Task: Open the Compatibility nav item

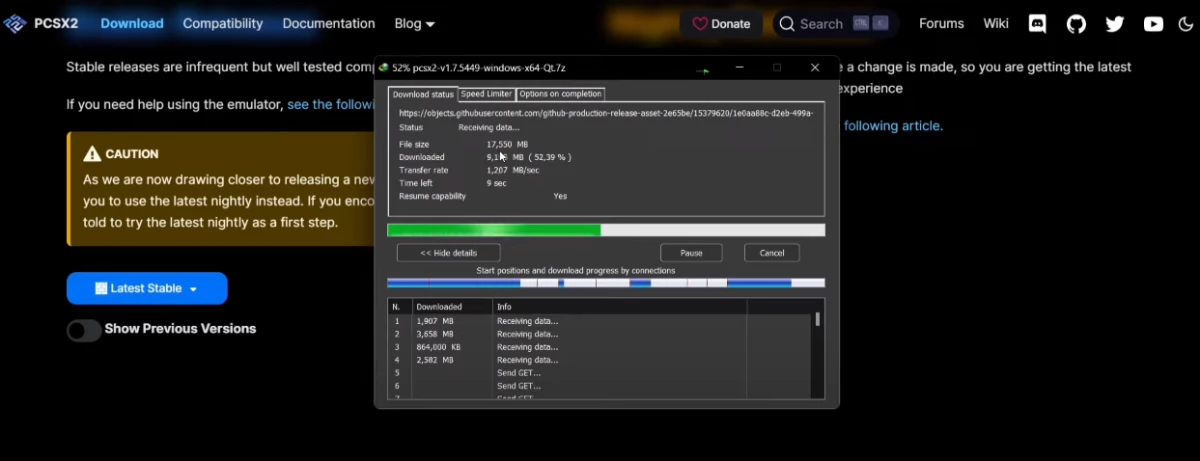Action: [x=223, y=23]
